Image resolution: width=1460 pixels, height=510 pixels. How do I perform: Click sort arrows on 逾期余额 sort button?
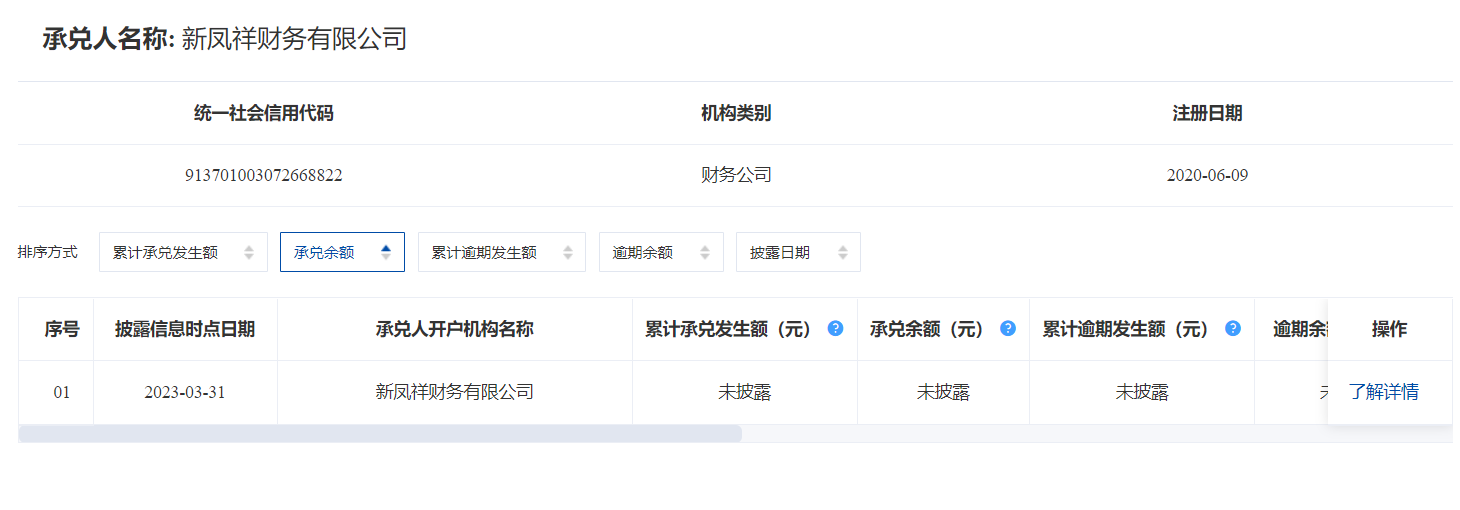click(x=705, y=253)
